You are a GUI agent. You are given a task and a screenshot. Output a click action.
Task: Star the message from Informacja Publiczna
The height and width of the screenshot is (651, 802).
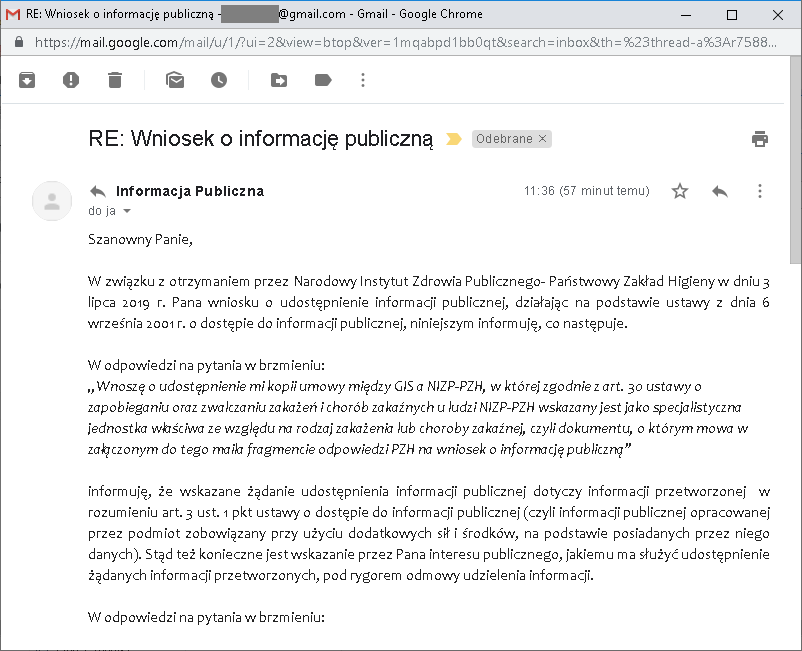click(680, 191)
